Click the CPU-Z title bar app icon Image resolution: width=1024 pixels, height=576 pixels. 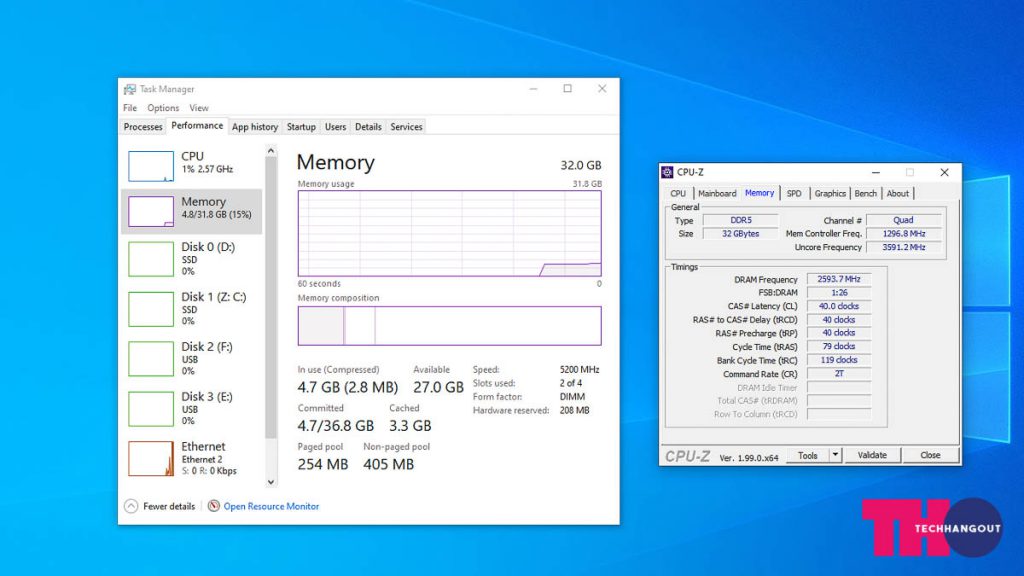667,172
